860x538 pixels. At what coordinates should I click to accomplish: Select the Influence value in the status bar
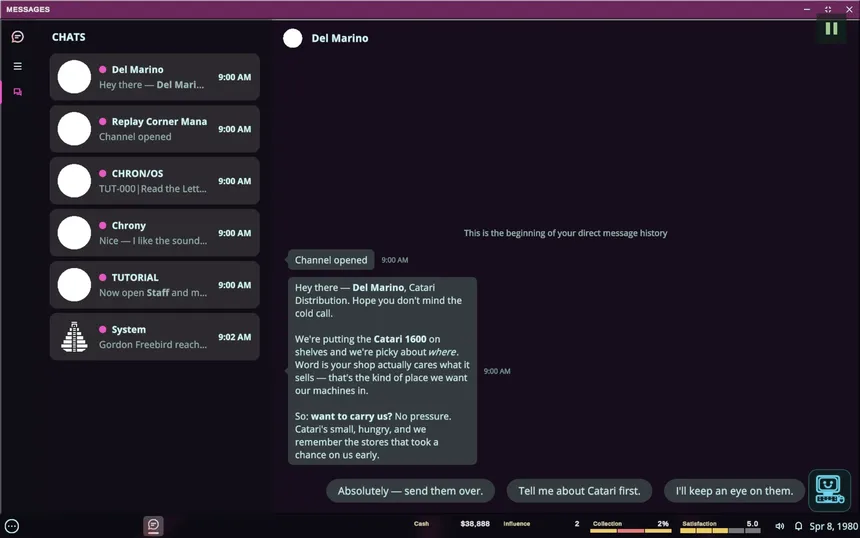[577, 524]
